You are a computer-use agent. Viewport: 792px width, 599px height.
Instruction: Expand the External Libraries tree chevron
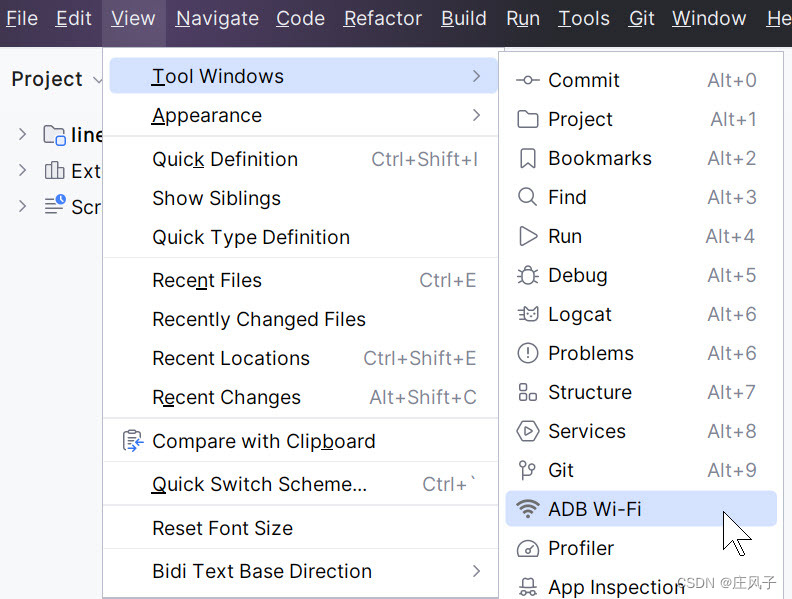22,170
